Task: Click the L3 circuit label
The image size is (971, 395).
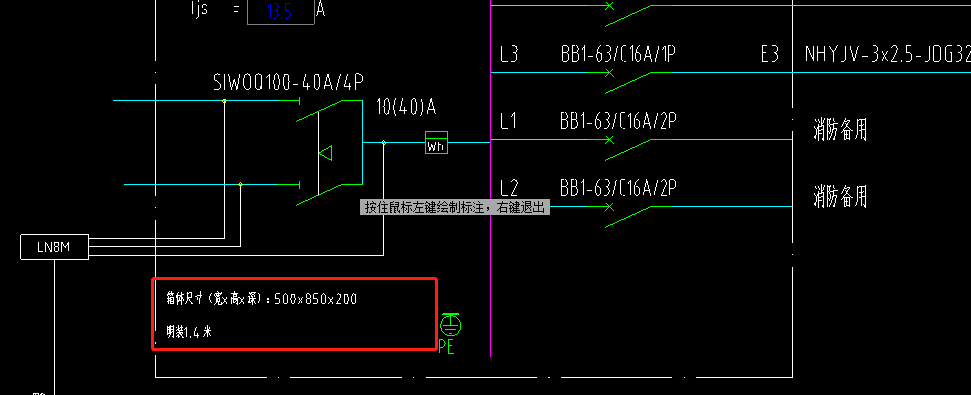Action: [508, 54]
